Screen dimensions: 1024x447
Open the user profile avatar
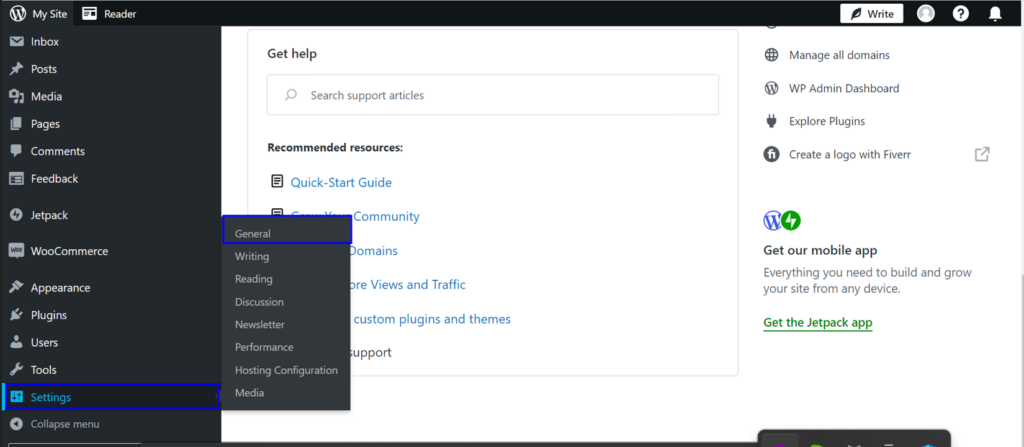pyautogui.click(x=925, y=13)
